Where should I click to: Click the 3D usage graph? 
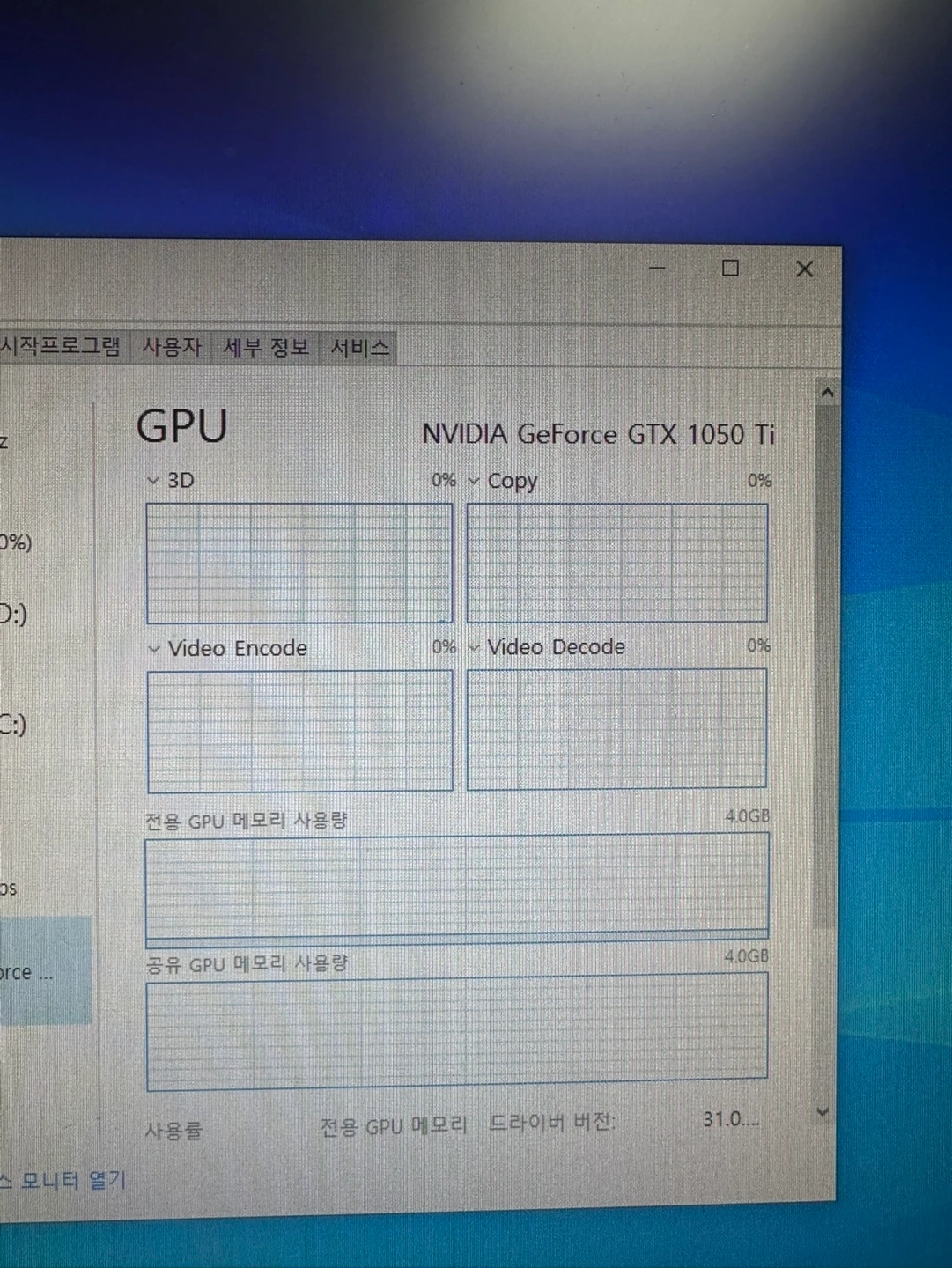(299, 564)
